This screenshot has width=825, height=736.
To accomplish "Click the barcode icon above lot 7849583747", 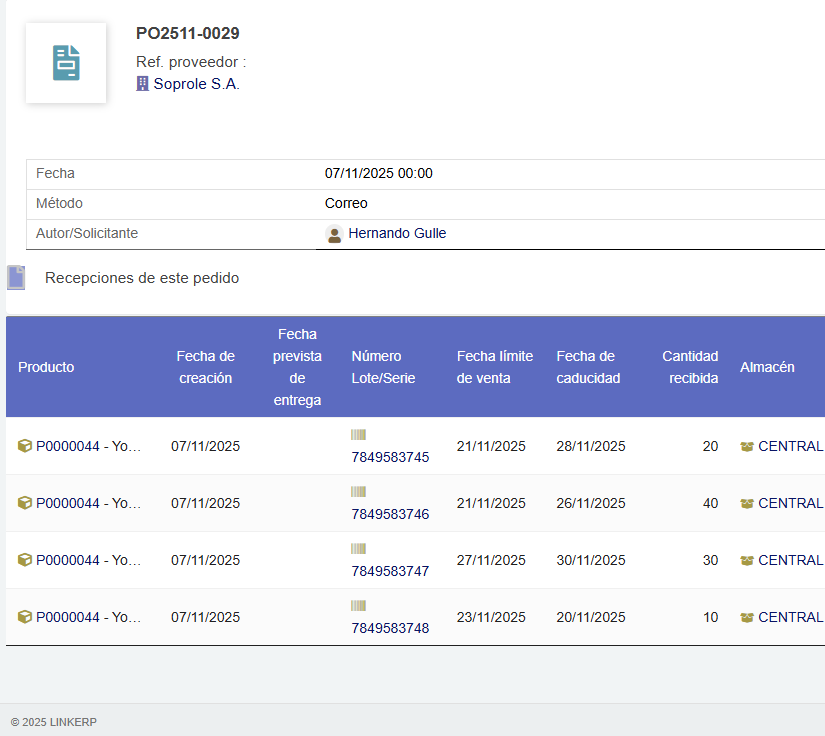I will 360,548.
